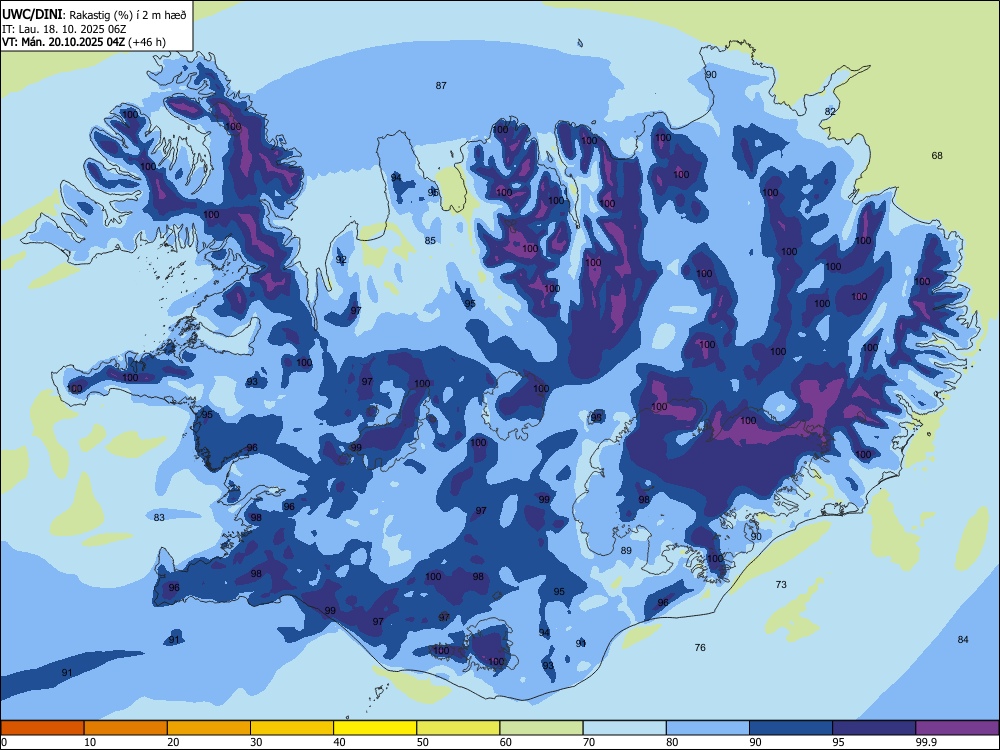
Task: Click the humidity value 87 over northern sea
Action: pyautogui.click(x=441, y=85)
